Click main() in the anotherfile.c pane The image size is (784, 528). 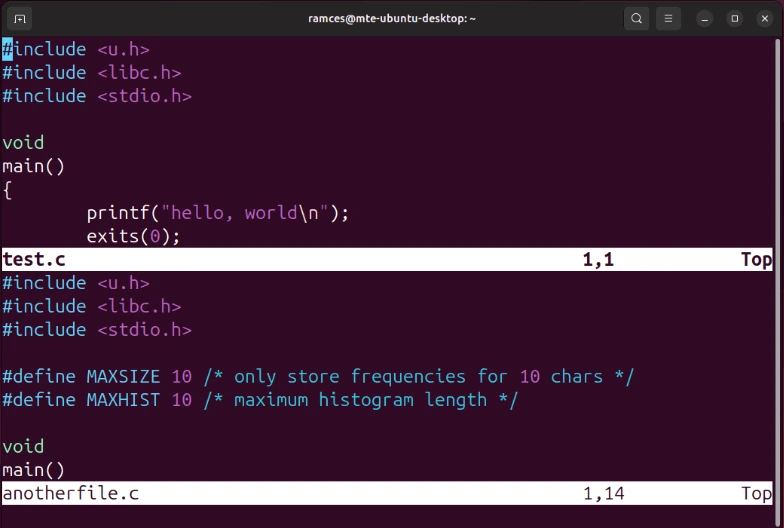(34, 470)
